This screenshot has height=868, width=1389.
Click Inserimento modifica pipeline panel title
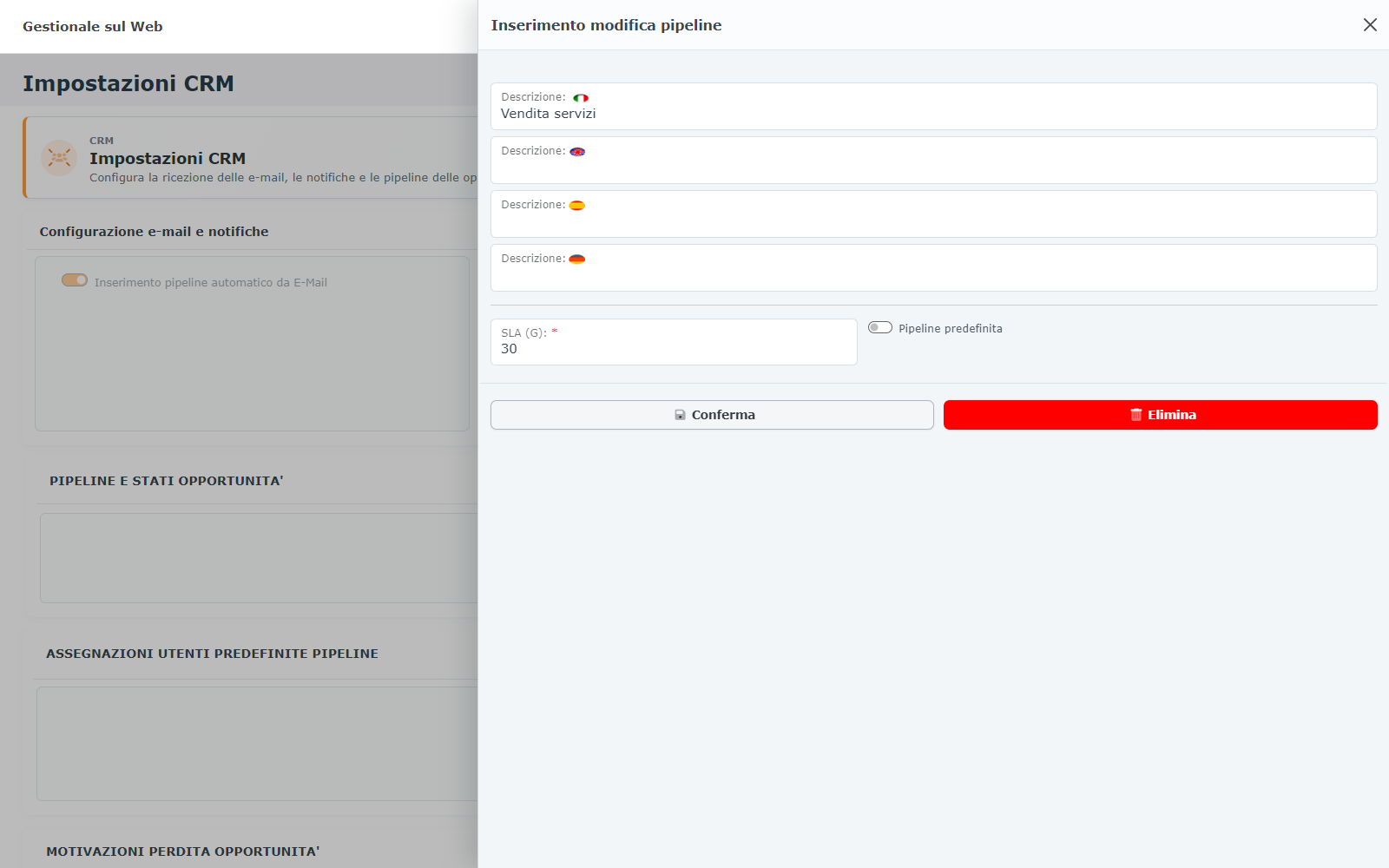[x=606, y=25]
